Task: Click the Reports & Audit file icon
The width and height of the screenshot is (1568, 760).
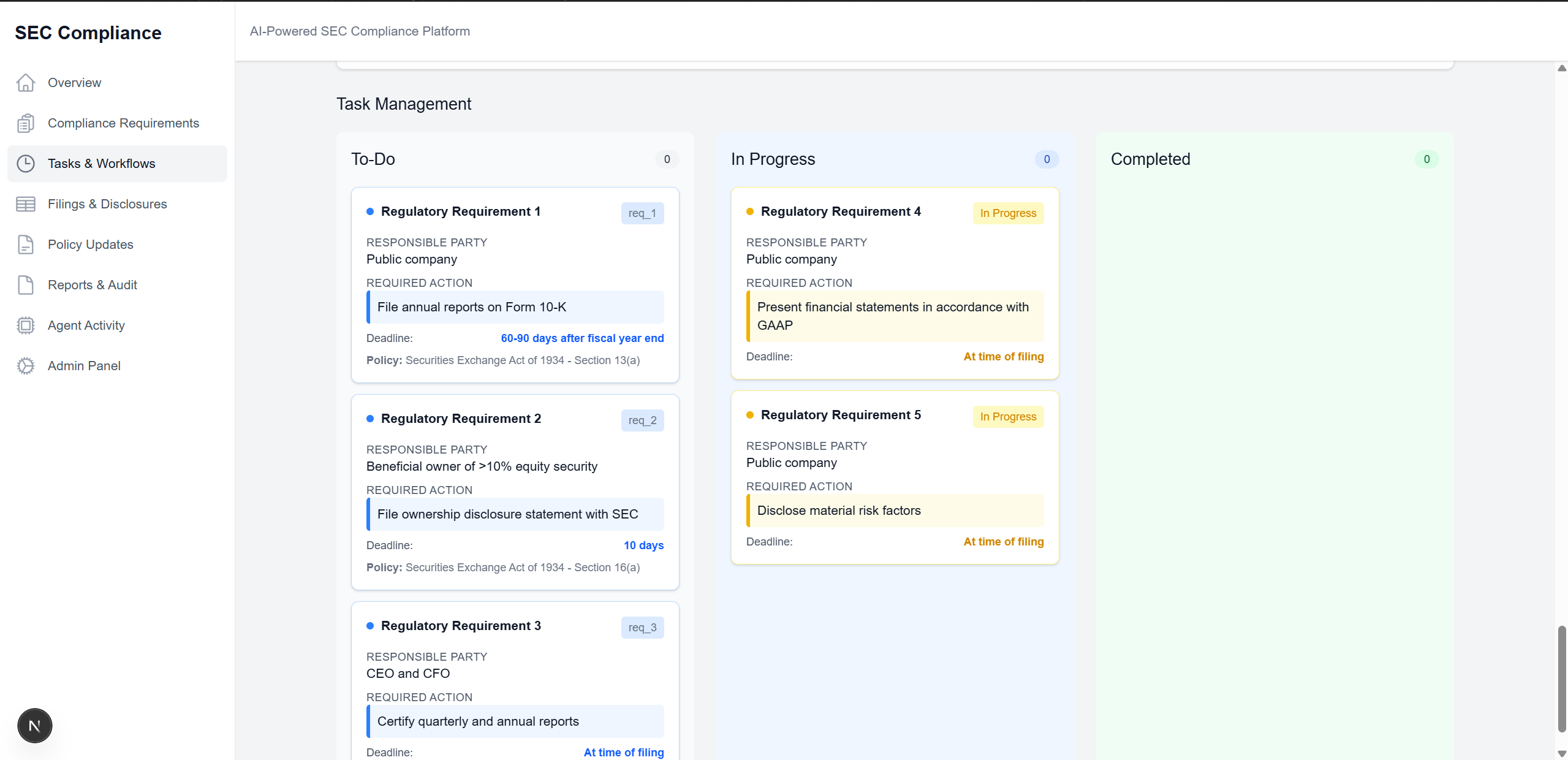Action: 26,285
